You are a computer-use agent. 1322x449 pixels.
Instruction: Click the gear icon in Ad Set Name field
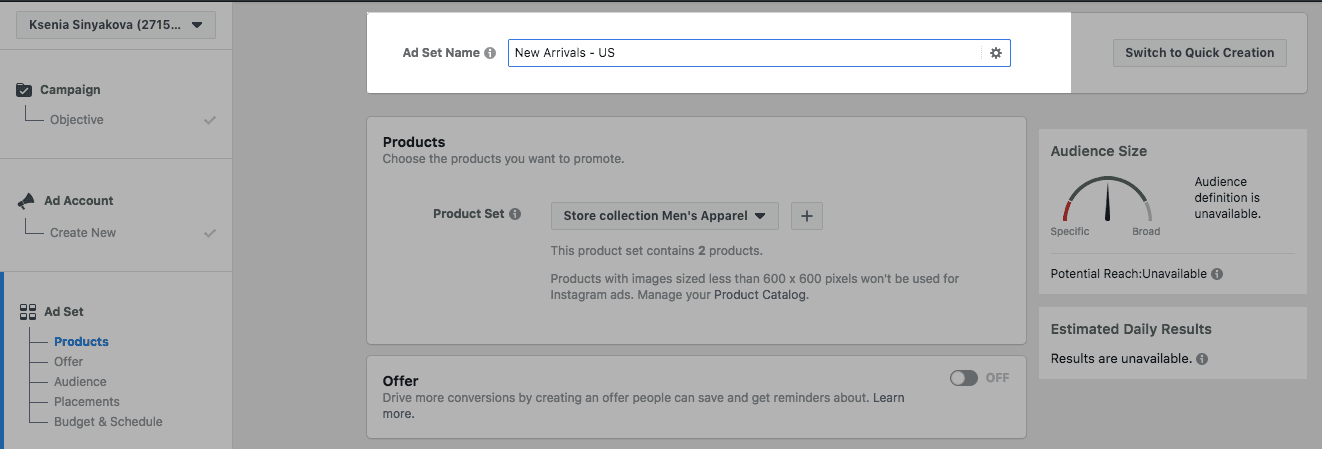[x=995, y=53]
